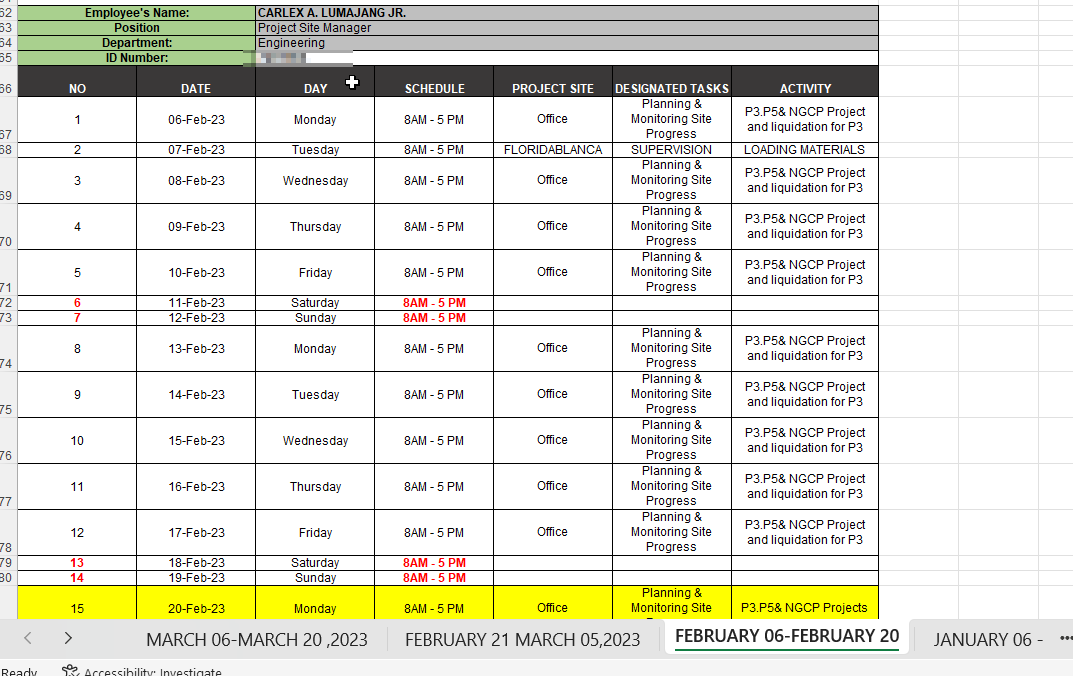Select the Department label cell

pos(137,43)
